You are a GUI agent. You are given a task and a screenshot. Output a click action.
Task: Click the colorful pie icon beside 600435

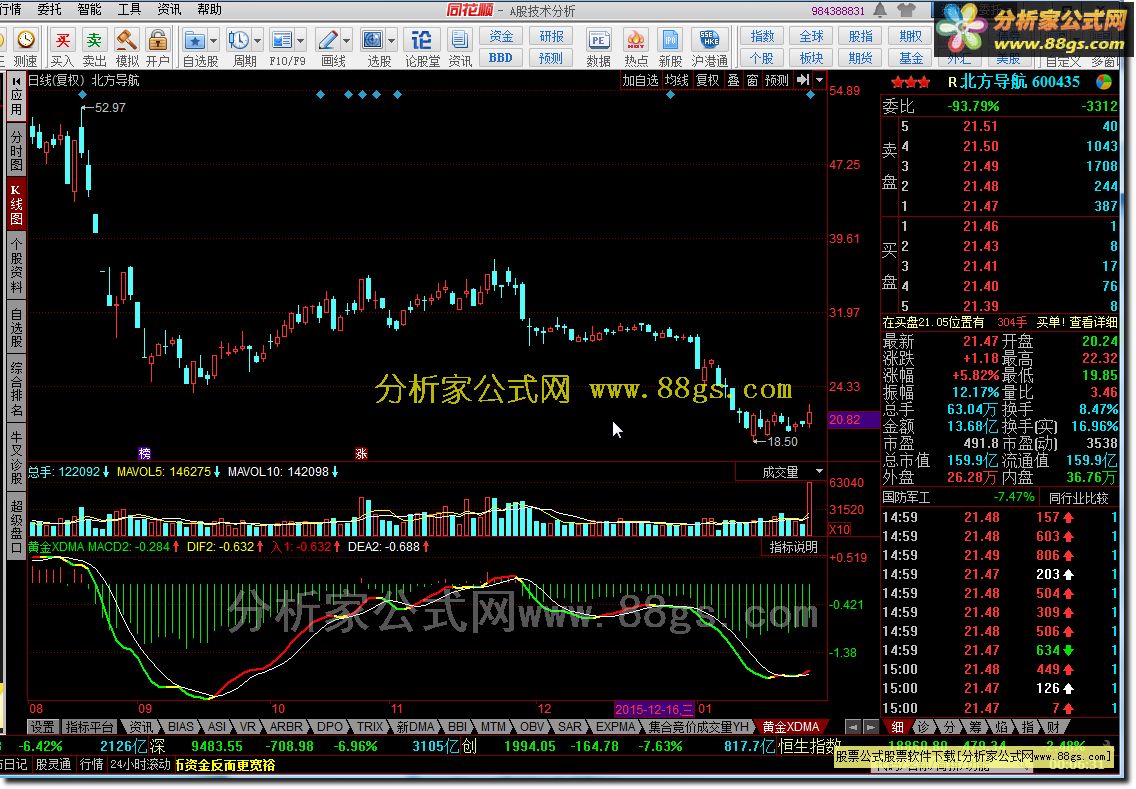[1103, 82]
